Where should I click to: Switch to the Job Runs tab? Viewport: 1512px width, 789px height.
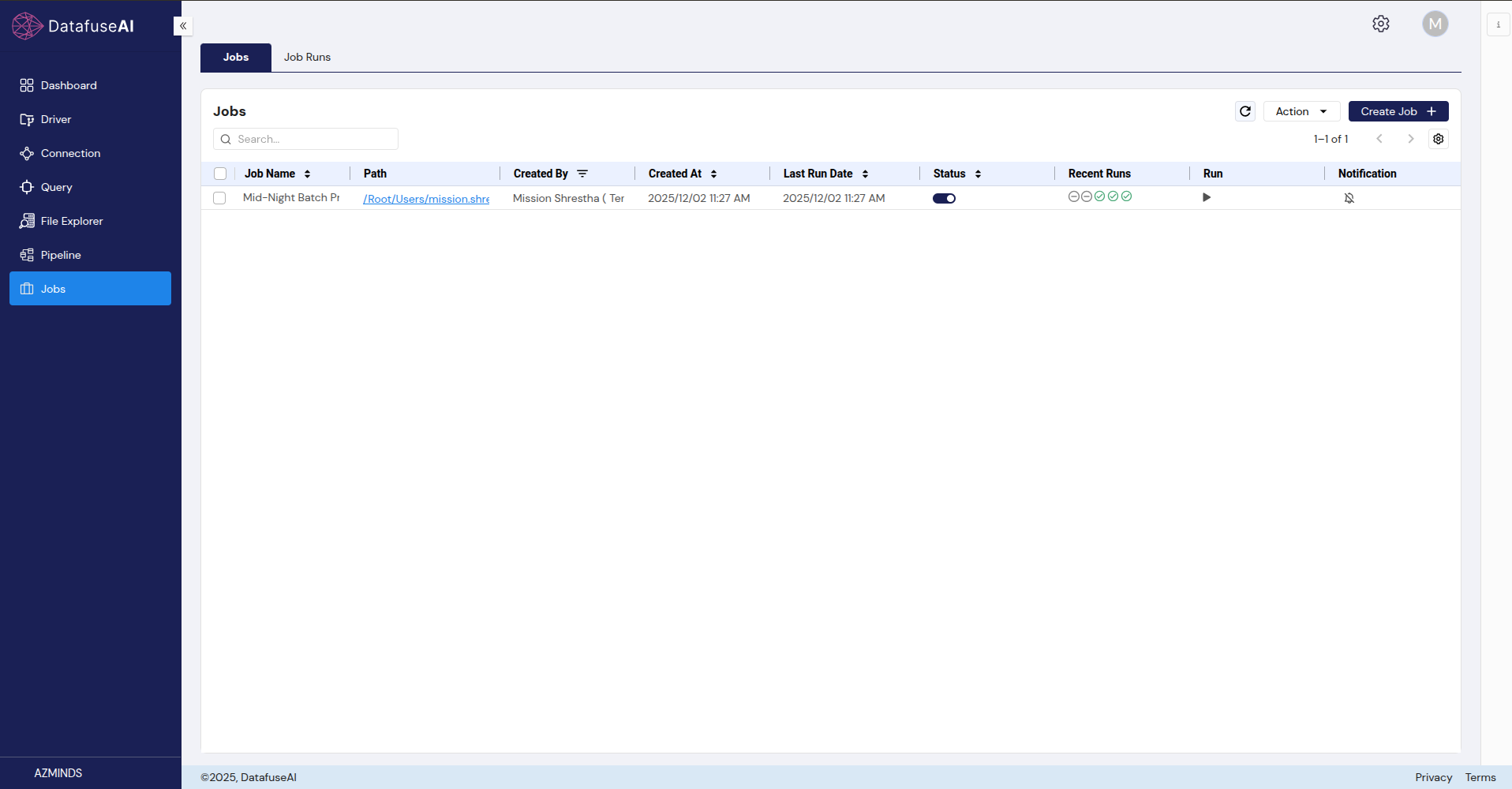coord(307,57)
